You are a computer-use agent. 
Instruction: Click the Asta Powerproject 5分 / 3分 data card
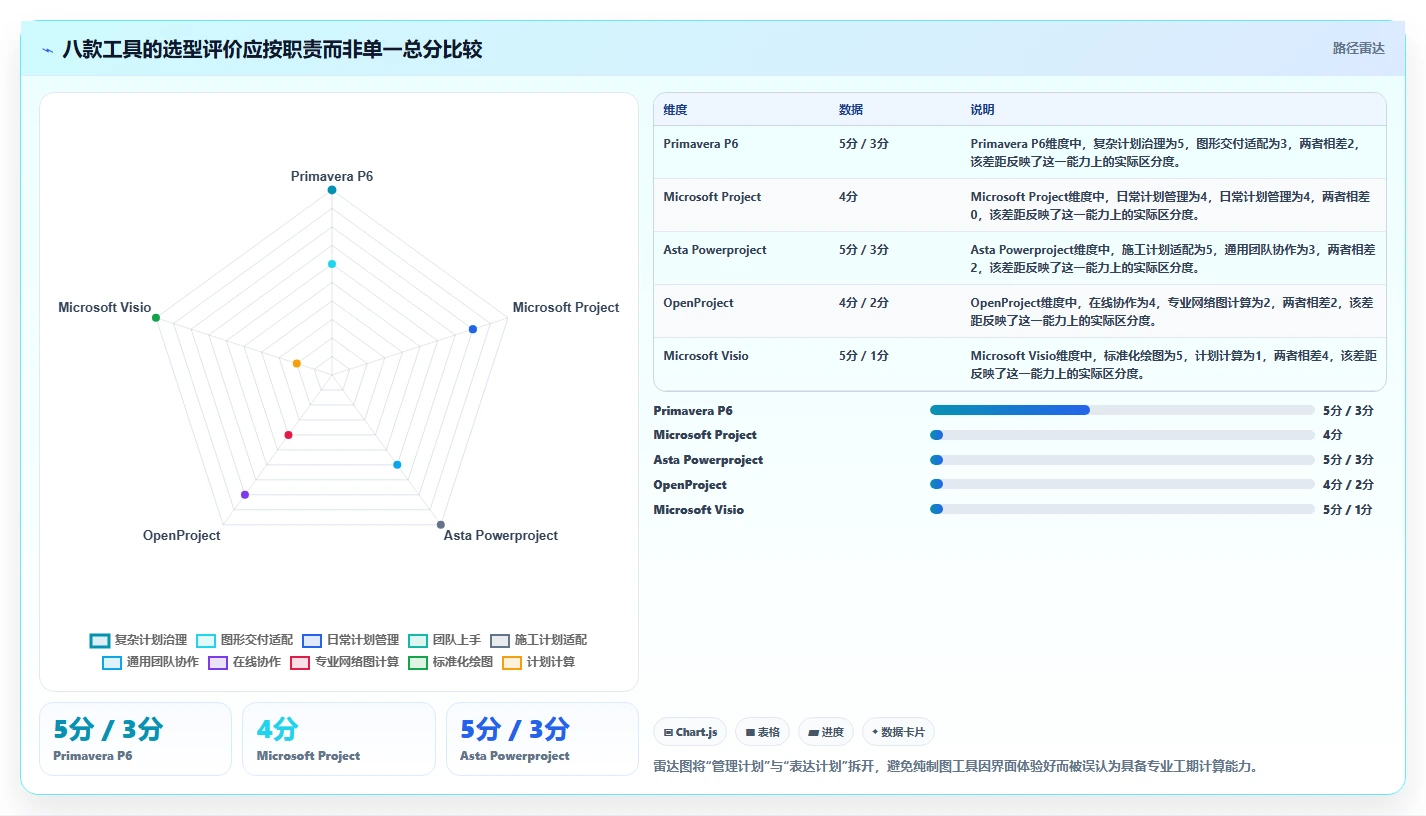542,739
